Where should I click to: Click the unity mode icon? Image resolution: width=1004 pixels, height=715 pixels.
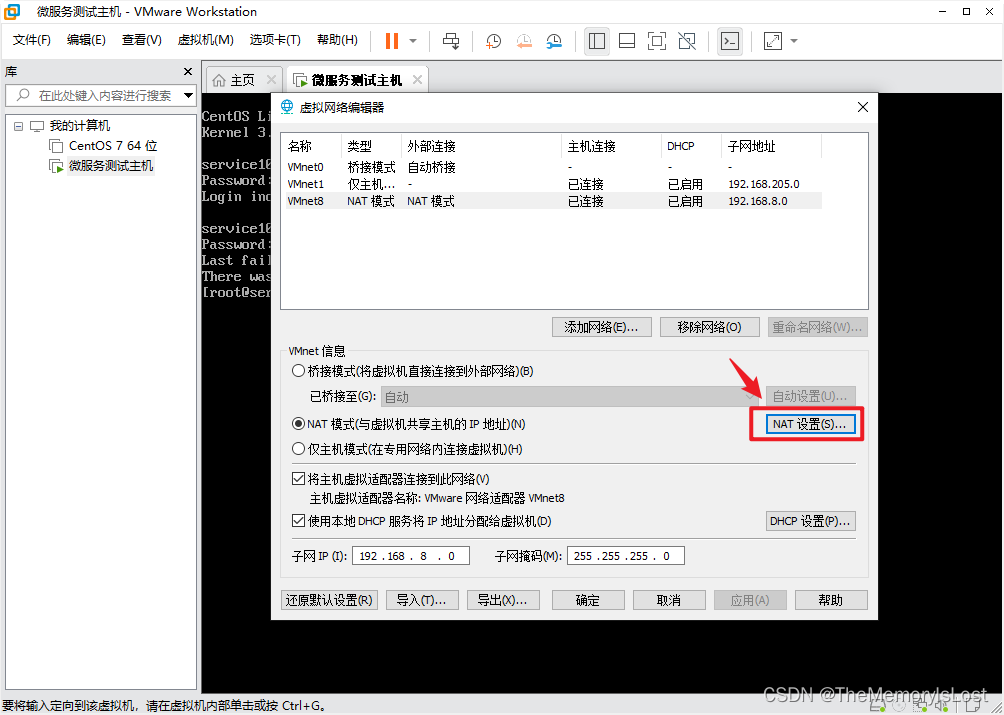[x=687, y=41]
